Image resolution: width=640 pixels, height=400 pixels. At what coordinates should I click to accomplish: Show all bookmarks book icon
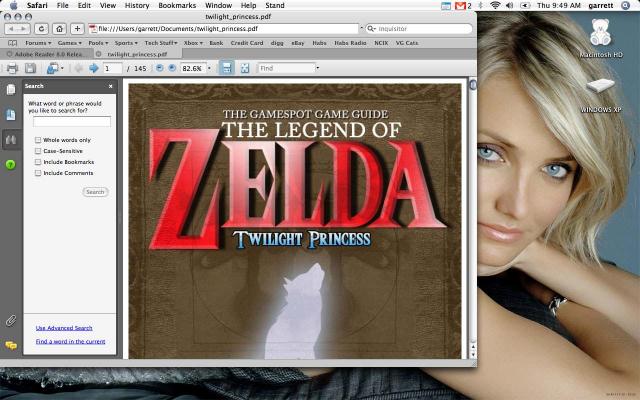click(13, 43)
